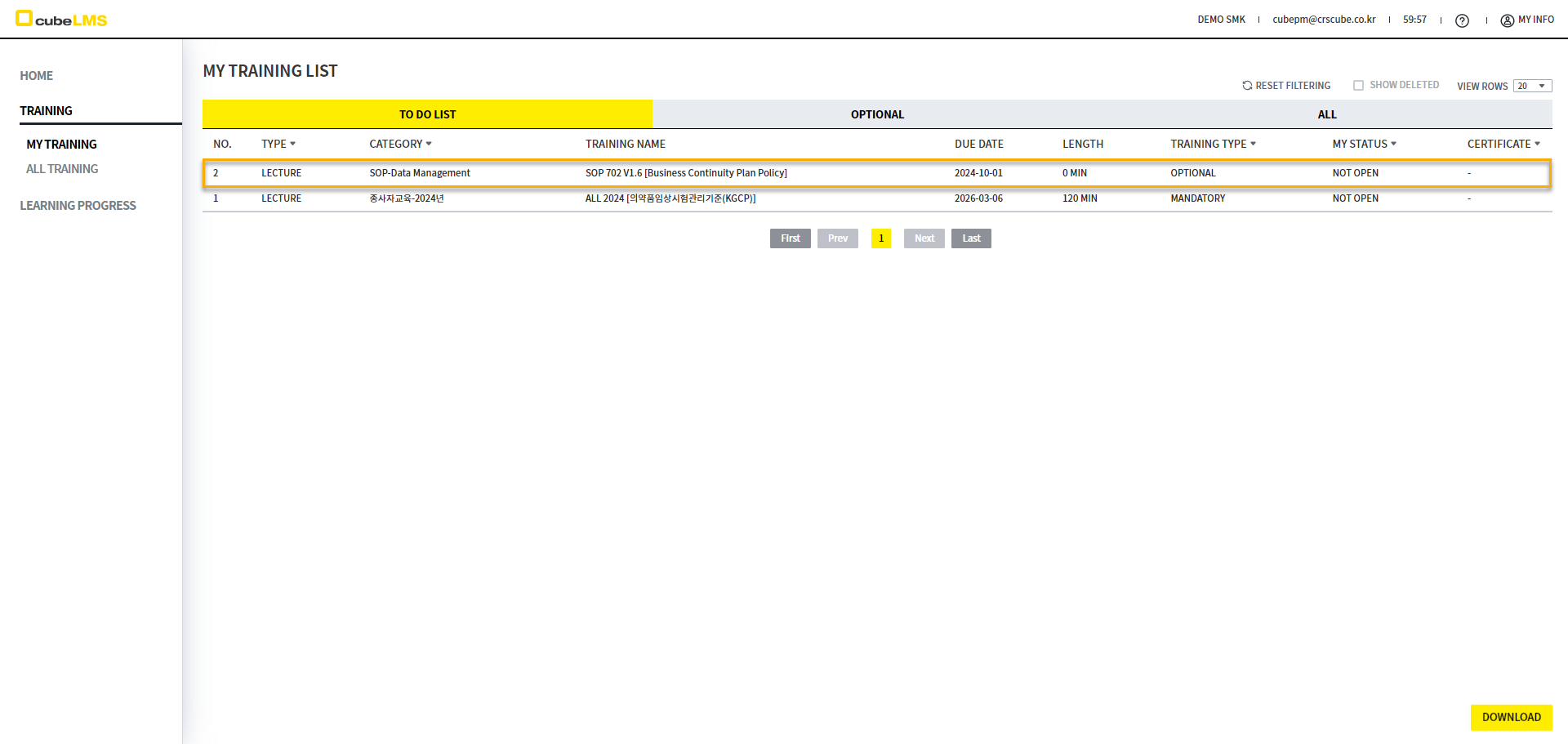
Task: Open the help question mark icon
Action: 1462,20
